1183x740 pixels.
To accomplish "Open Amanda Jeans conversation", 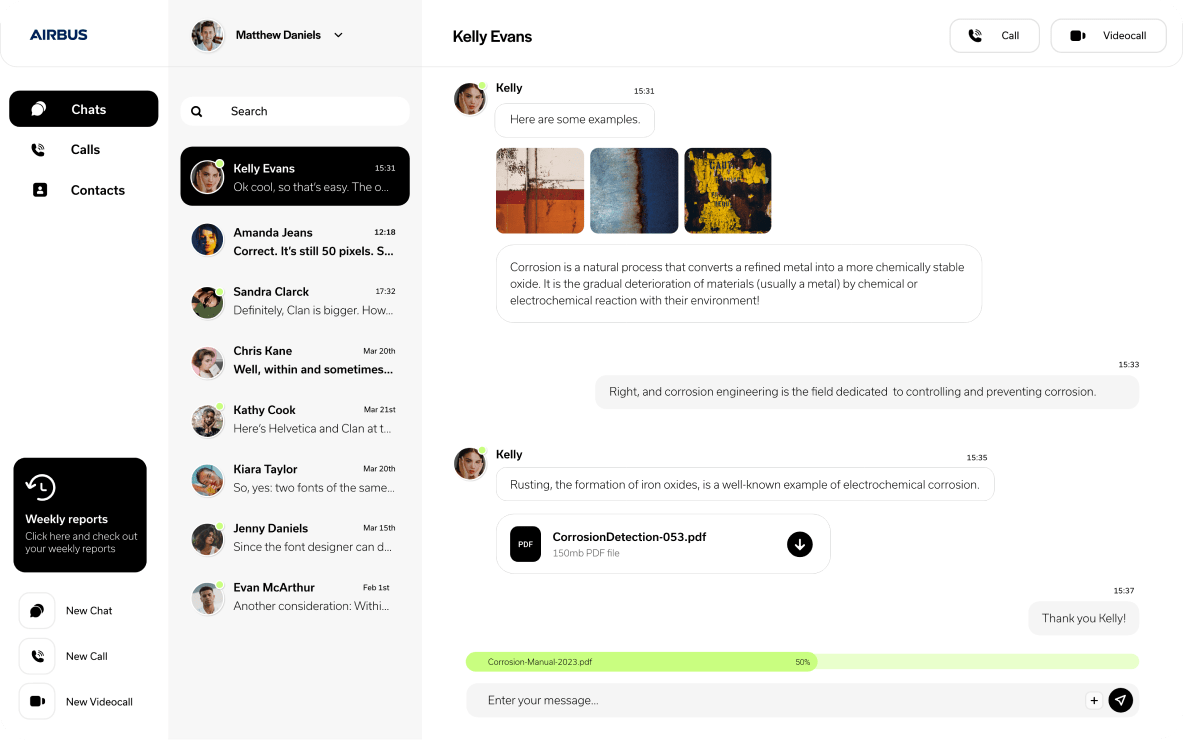I will click(x=295, y=241).
